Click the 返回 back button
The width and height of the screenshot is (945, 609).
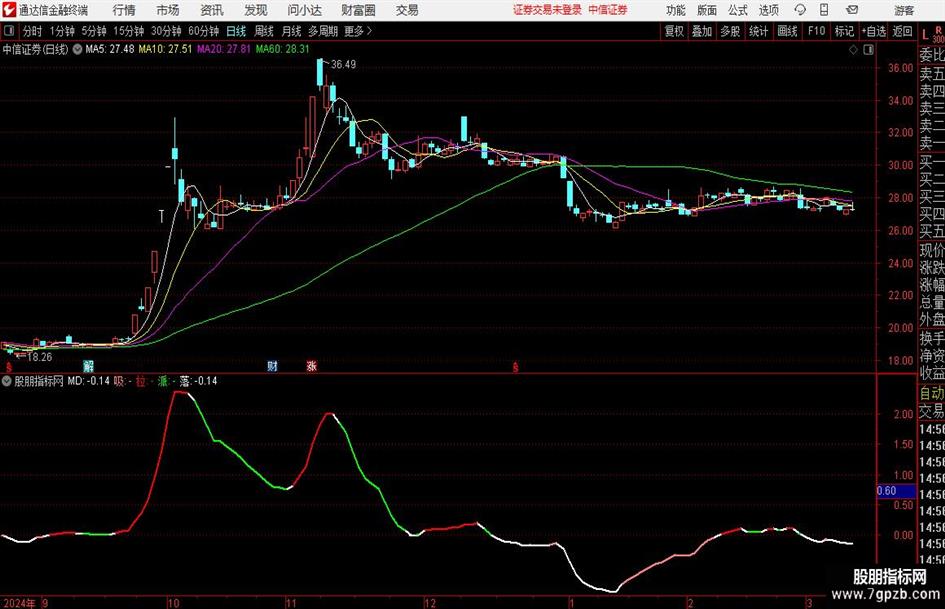[902, 31]
